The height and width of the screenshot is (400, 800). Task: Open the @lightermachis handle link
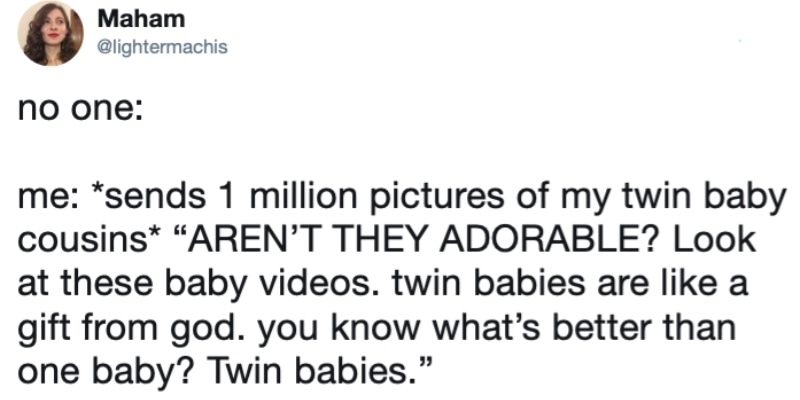[162, 47]
